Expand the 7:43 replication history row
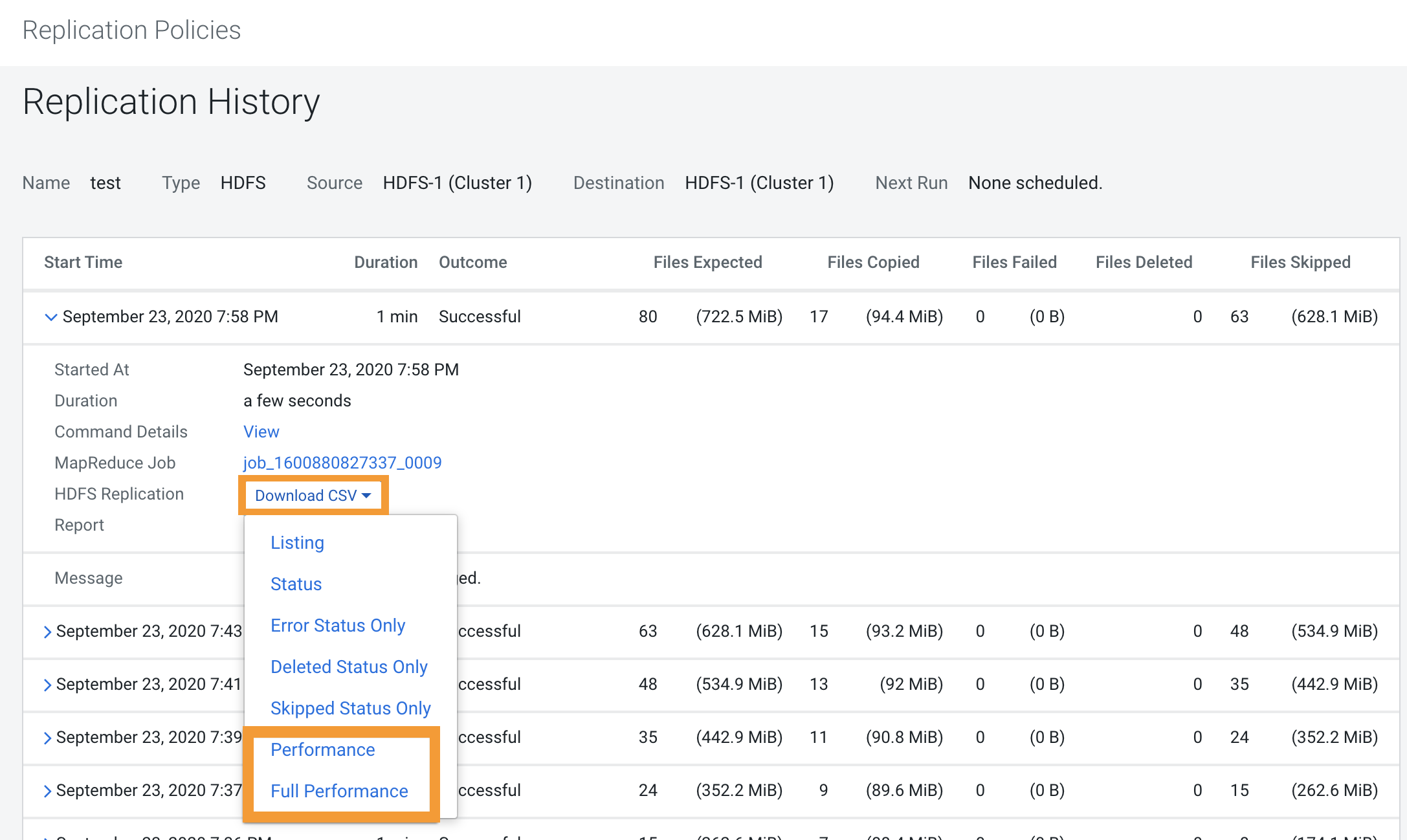Image resolution: width=1407 pixels, height=840 pixels. (47, 632)
